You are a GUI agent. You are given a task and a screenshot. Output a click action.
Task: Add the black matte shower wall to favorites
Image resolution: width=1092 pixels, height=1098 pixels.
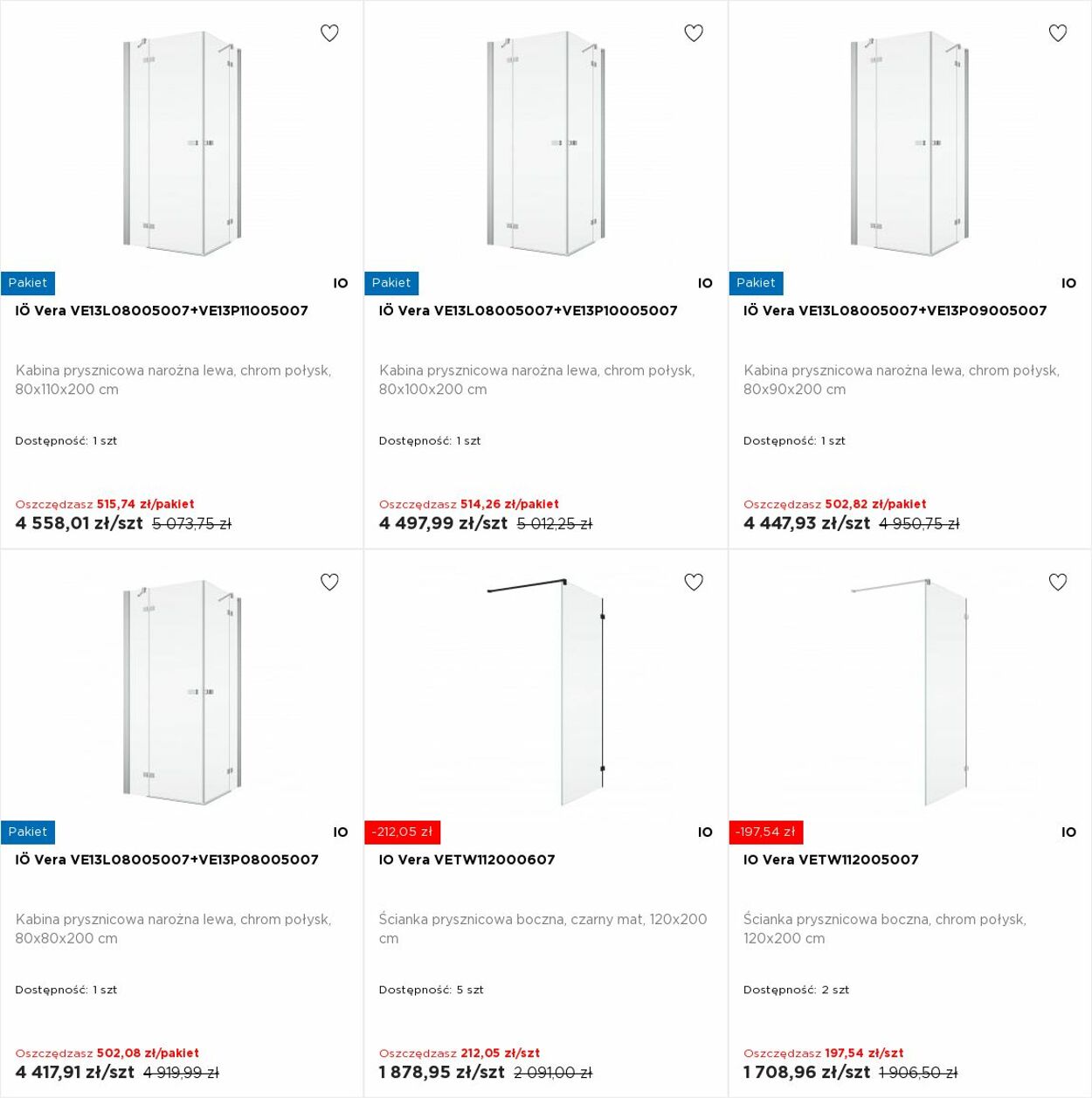(x=694, y=582)
